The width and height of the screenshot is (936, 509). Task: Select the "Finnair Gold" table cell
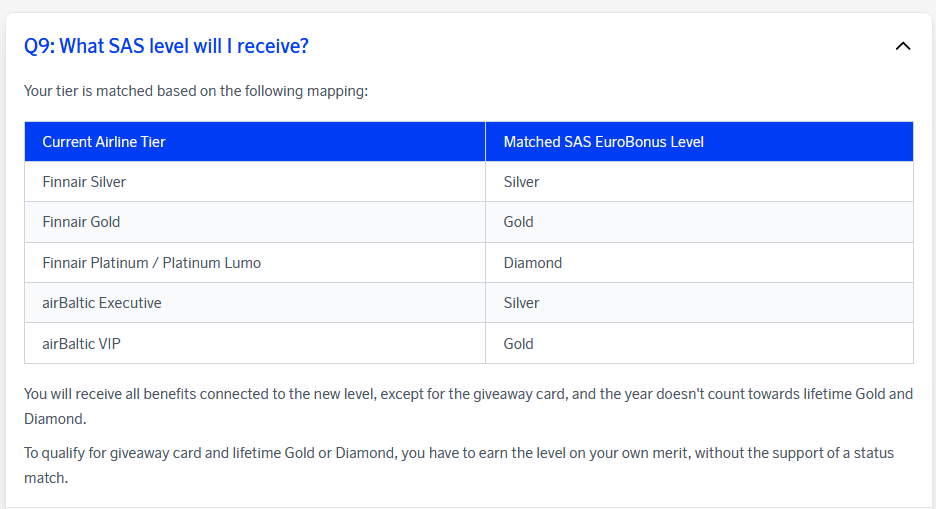coord(81,222)
